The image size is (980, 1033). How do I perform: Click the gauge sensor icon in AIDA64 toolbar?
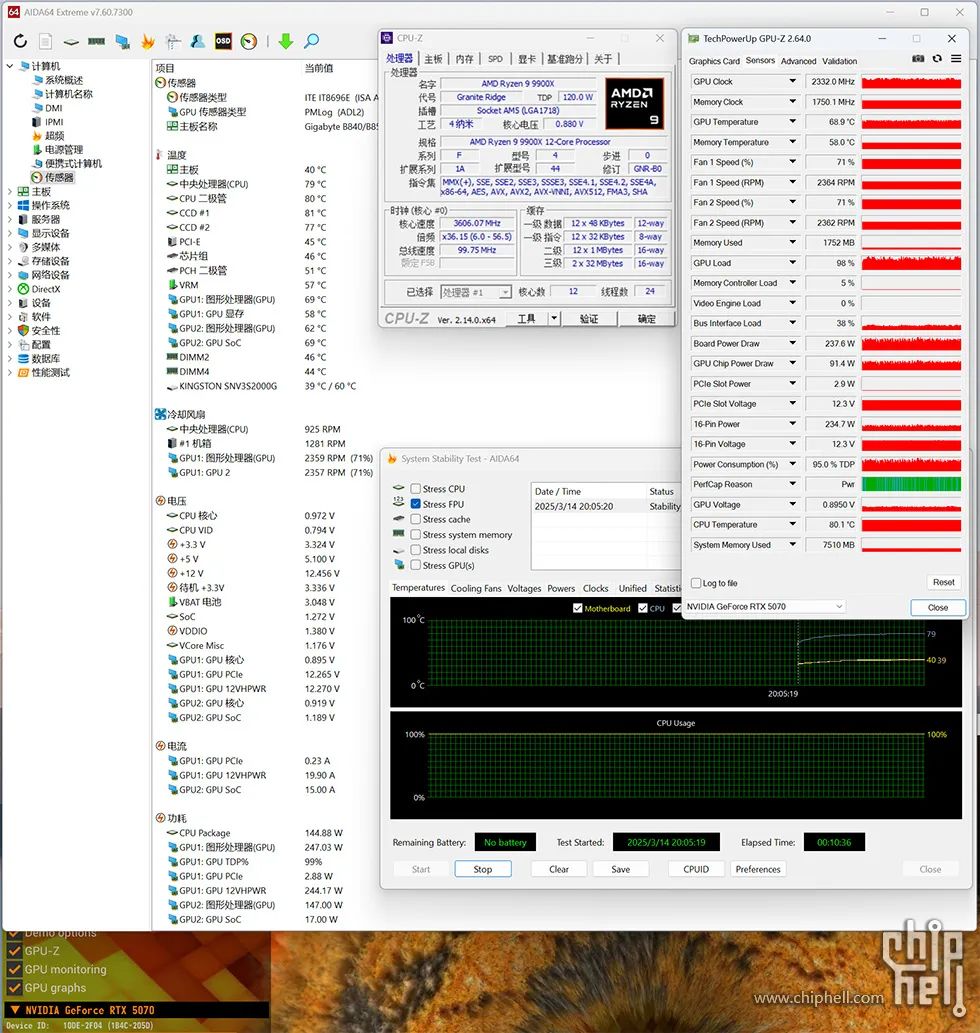(x=249, y=42)
